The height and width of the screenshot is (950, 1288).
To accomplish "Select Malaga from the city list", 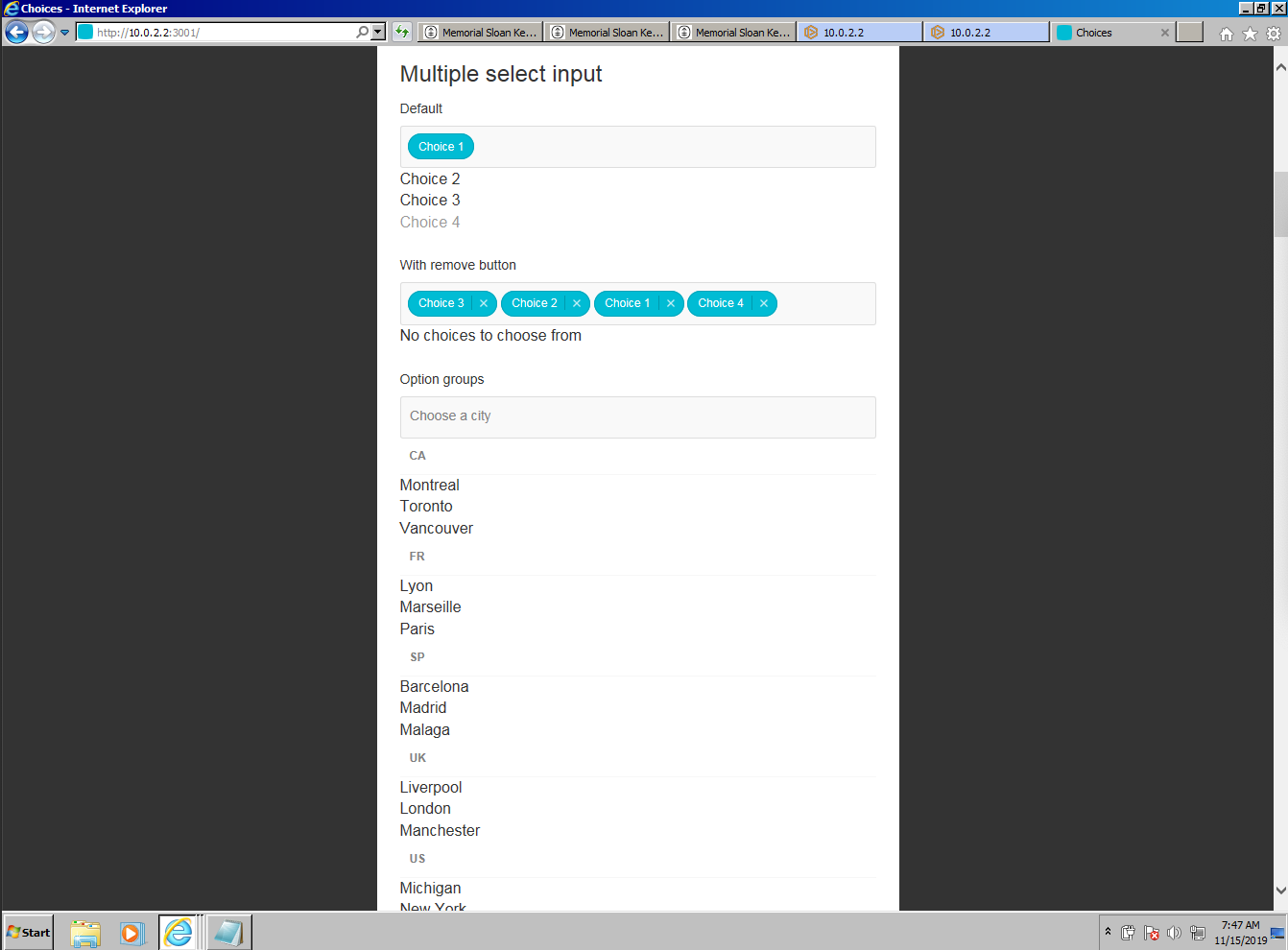I will coord(637,729).
